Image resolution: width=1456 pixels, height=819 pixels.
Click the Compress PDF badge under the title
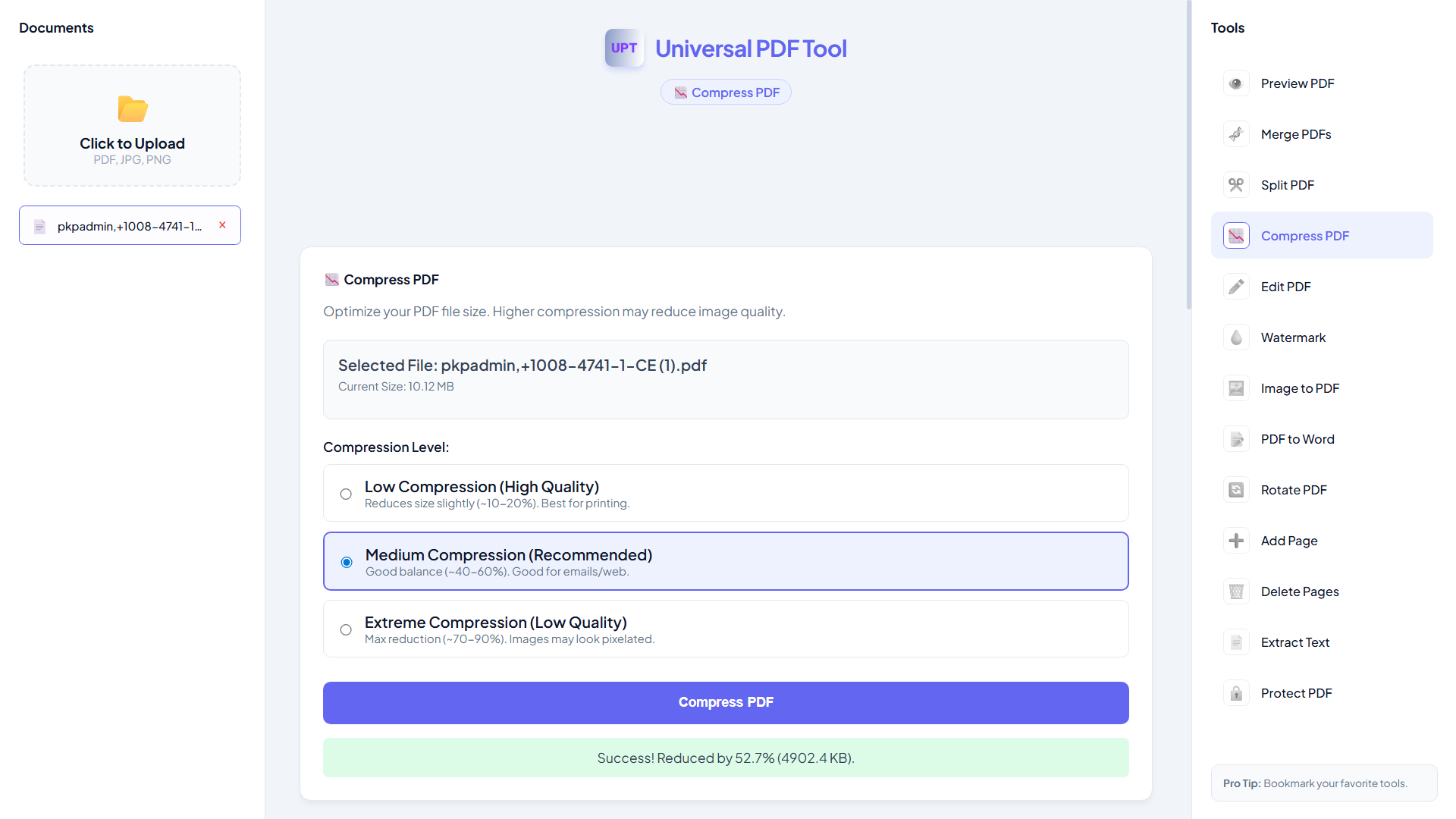[725, 92]
